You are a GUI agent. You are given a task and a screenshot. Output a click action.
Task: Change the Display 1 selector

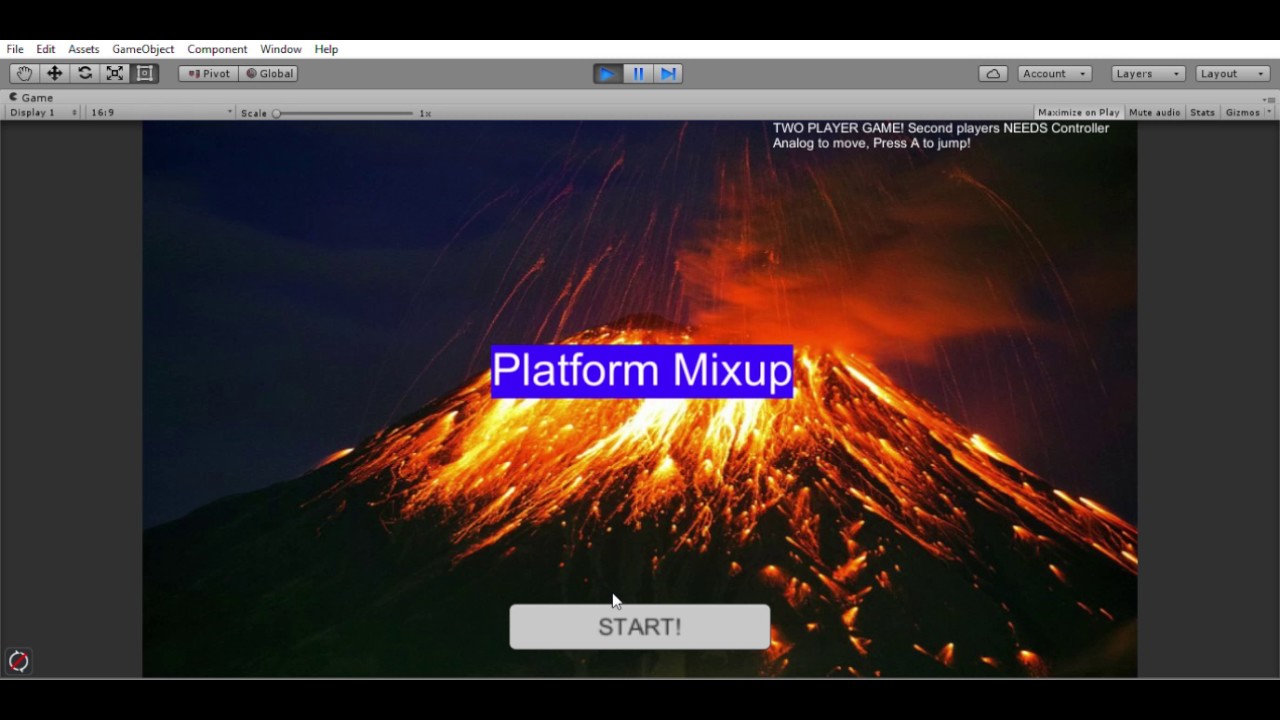click(x=43, y=112)
